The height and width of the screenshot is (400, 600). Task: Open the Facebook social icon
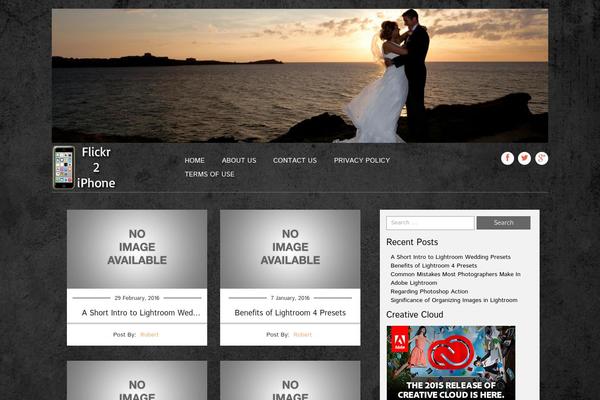pyautogui.click(x=507, y=158)
